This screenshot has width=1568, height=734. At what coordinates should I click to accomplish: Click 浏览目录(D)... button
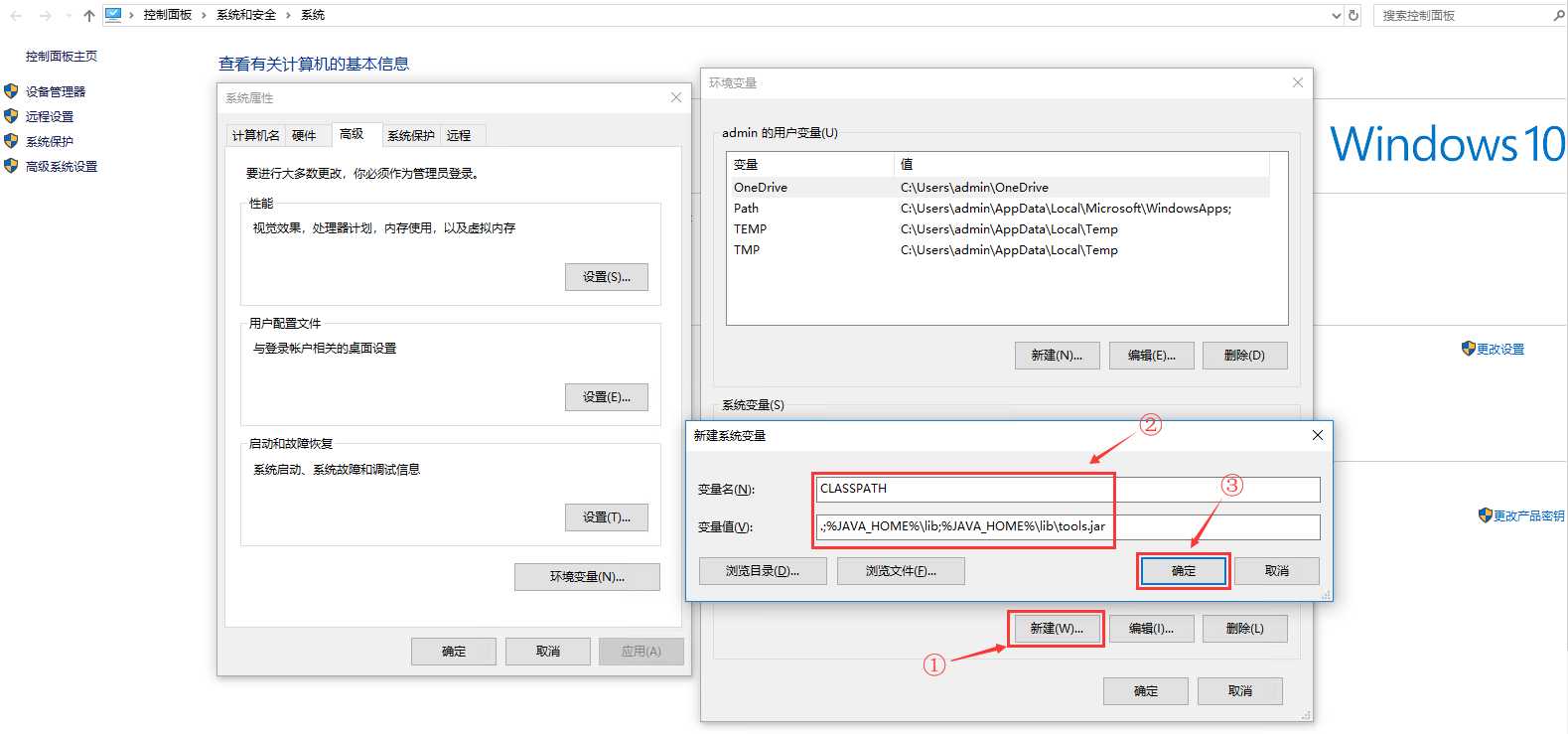[763, 571]
